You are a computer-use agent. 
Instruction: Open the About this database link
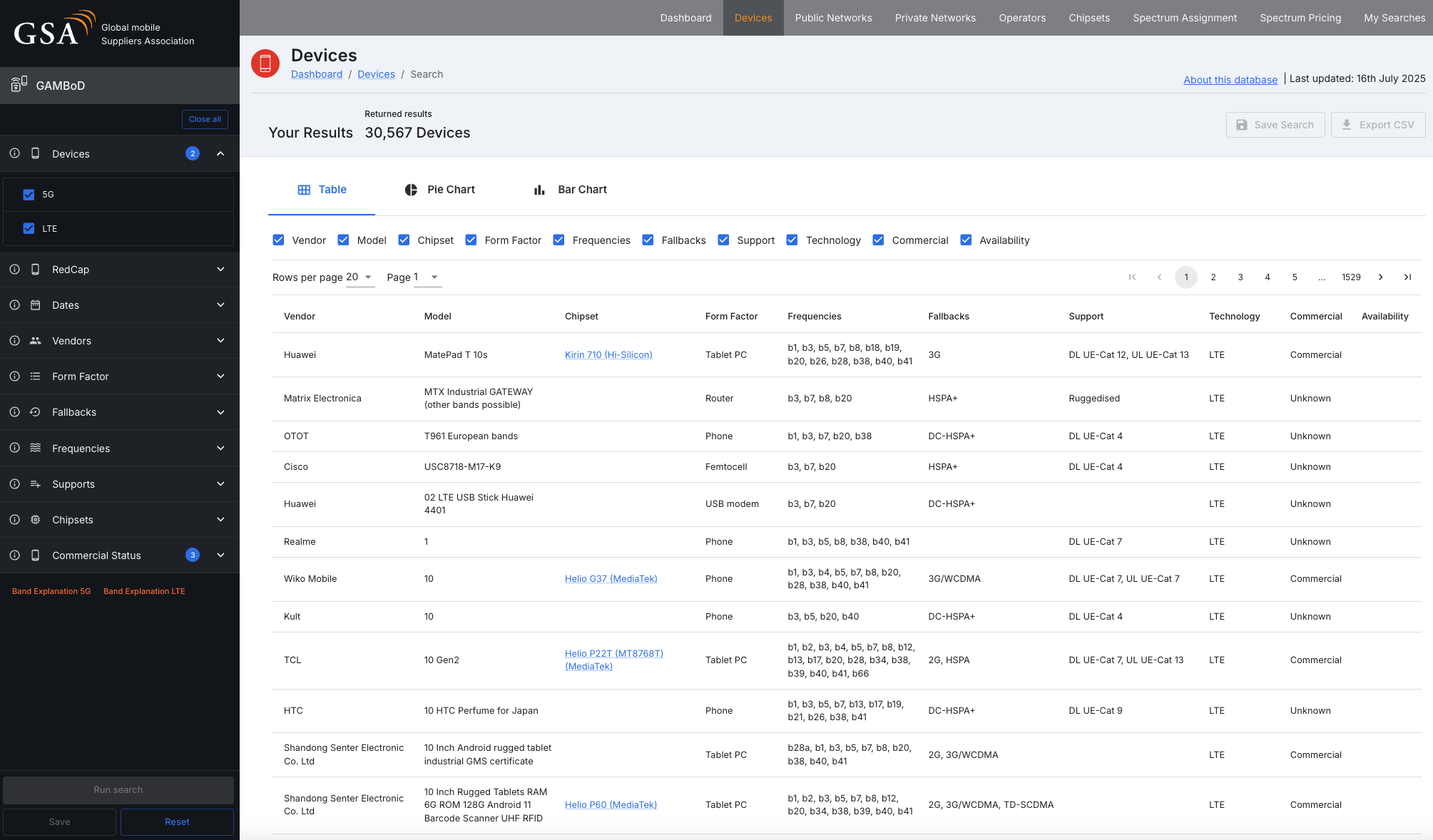(1230, 80)
